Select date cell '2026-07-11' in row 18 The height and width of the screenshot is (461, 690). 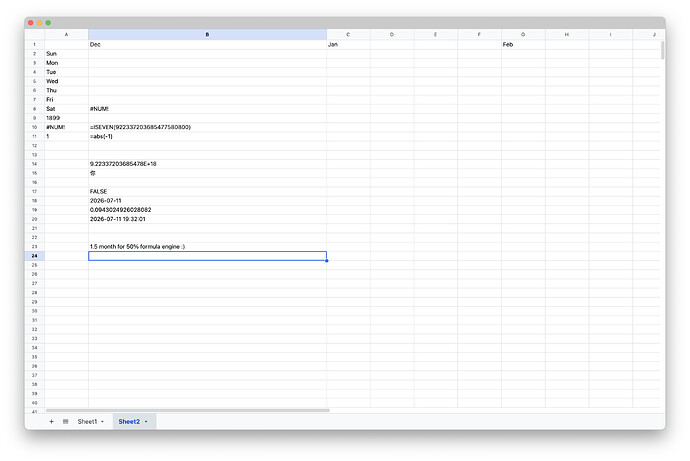tap(207, 201)
